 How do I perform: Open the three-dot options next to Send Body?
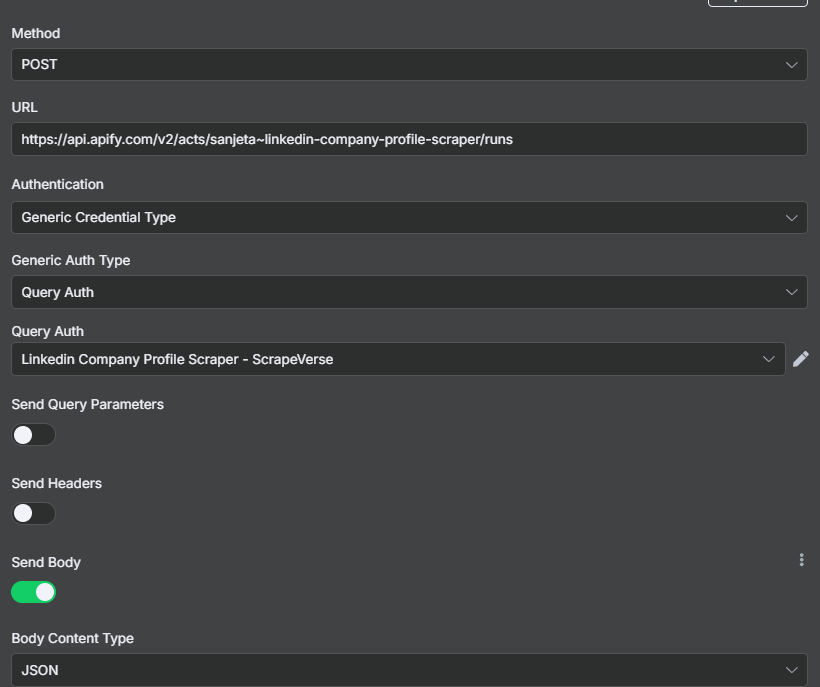point(801,560)
